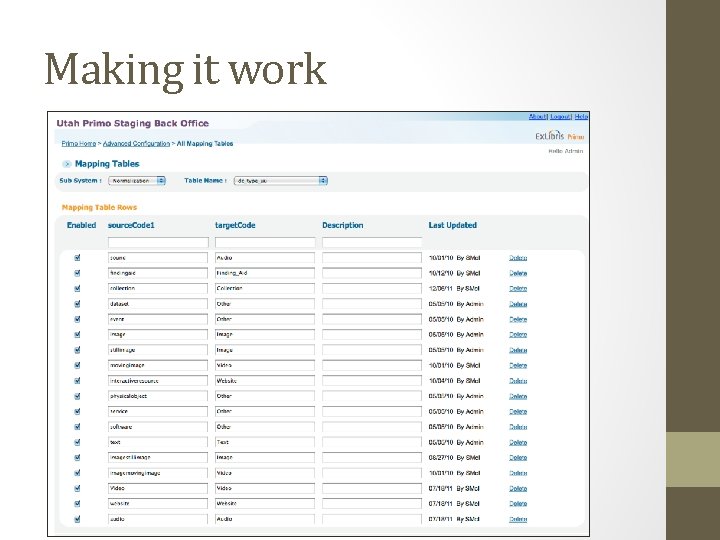Go to Primo Home breadcrumb
This screenshot has height=540, width=720.
79,144
